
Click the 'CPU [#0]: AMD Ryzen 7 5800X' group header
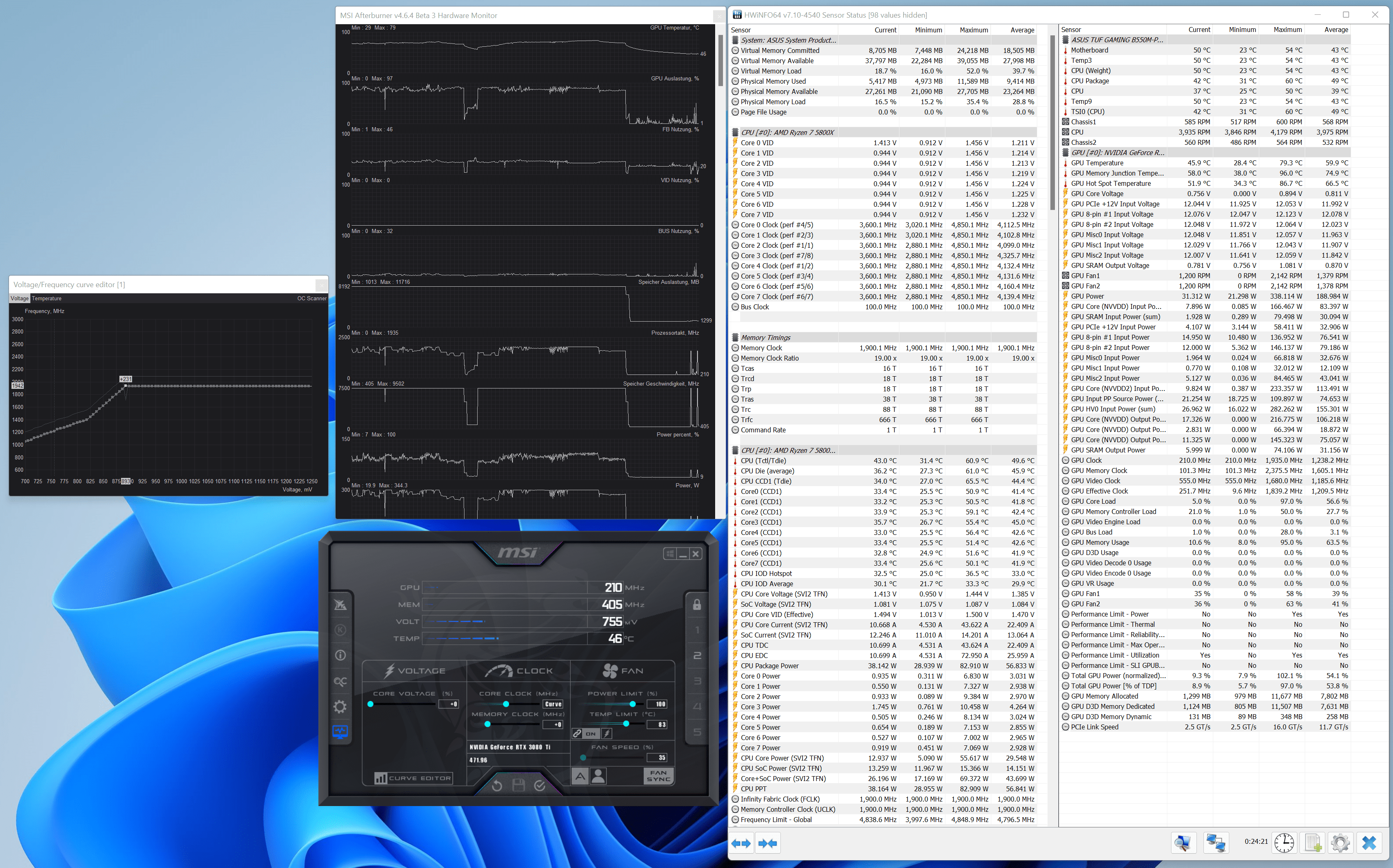[x=884, y=132]
